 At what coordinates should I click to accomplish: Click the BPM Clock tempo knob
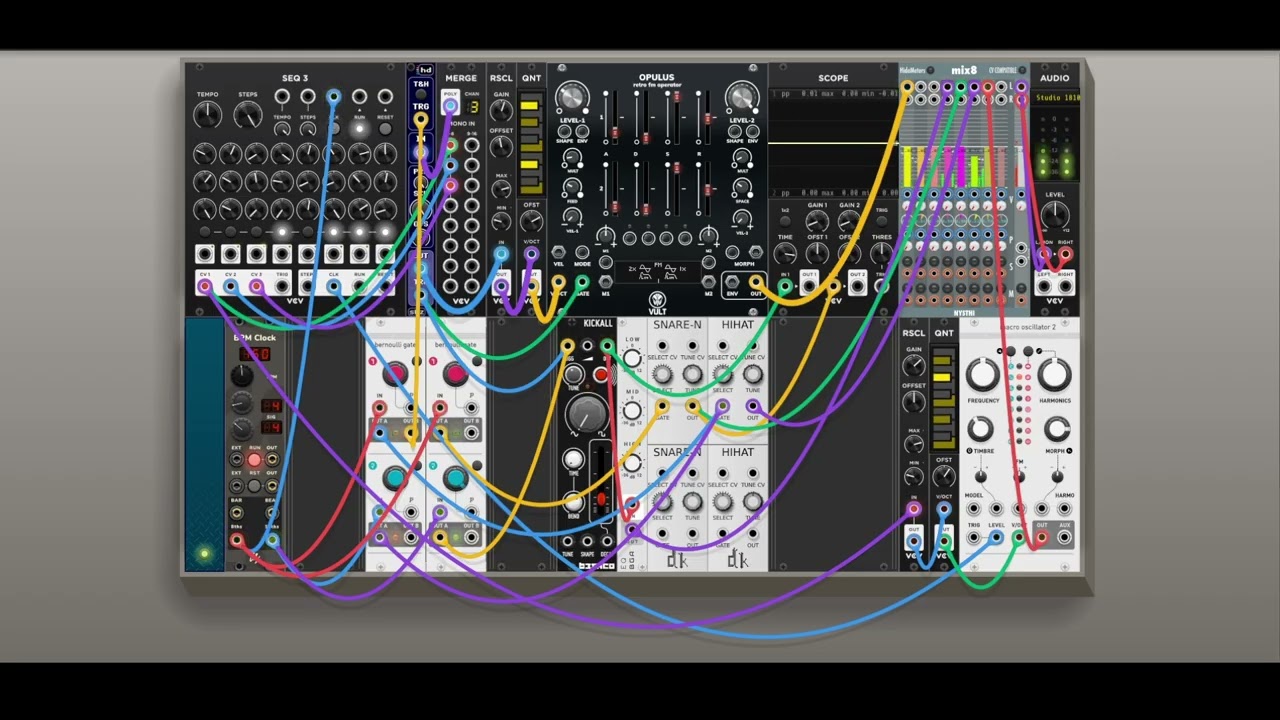click(x=242, y=376)
